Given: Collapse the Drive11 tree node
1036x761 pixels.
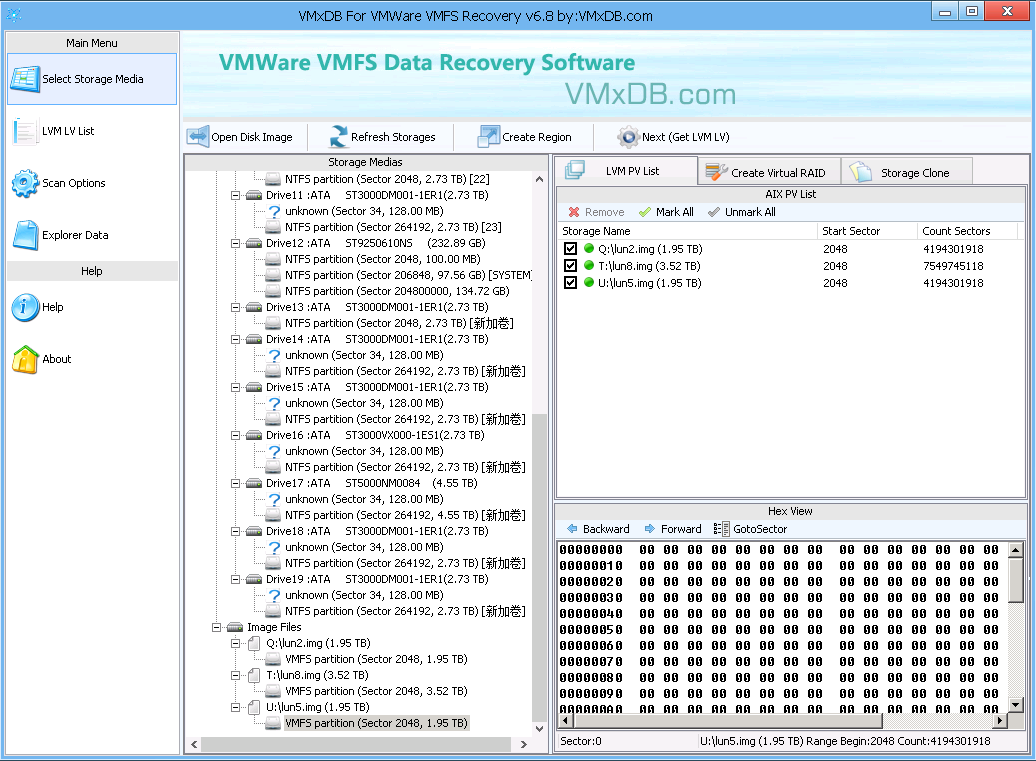Looking at the screenshot, I should (235, 196).
